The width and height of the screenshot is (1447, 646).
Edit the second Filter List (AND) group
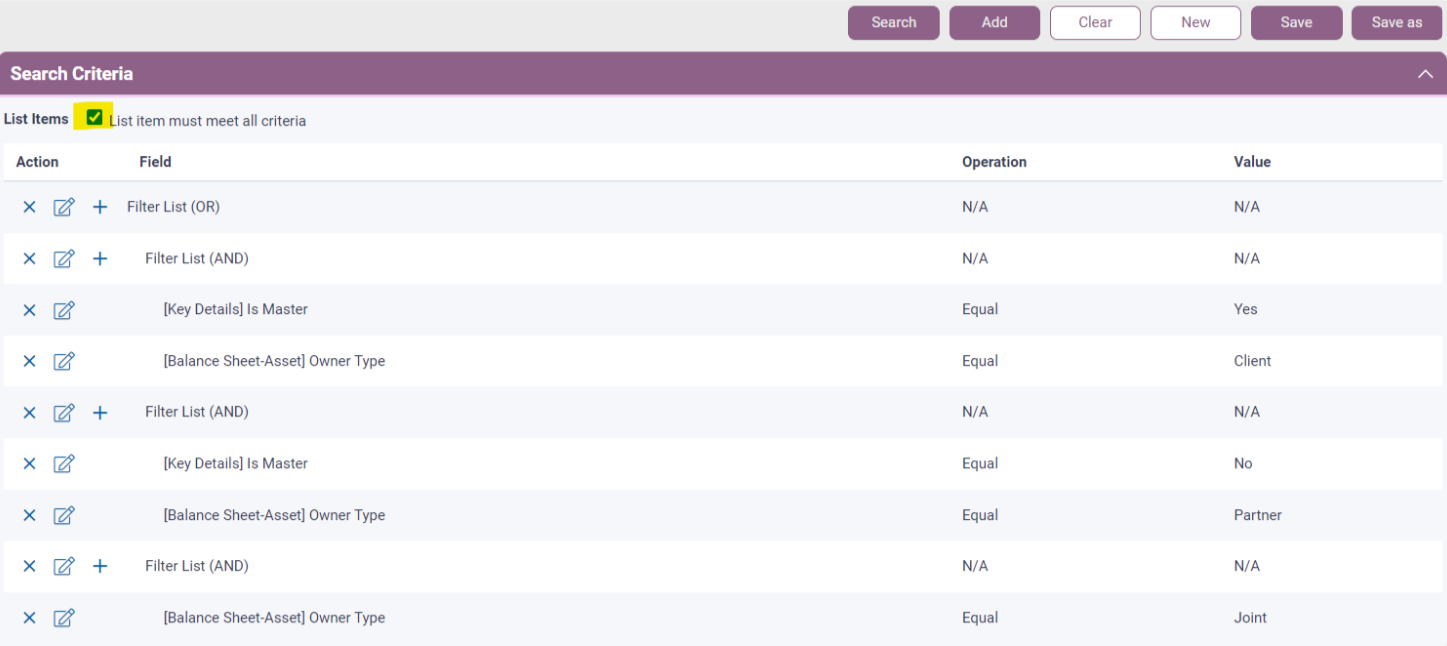click(64, 412)
